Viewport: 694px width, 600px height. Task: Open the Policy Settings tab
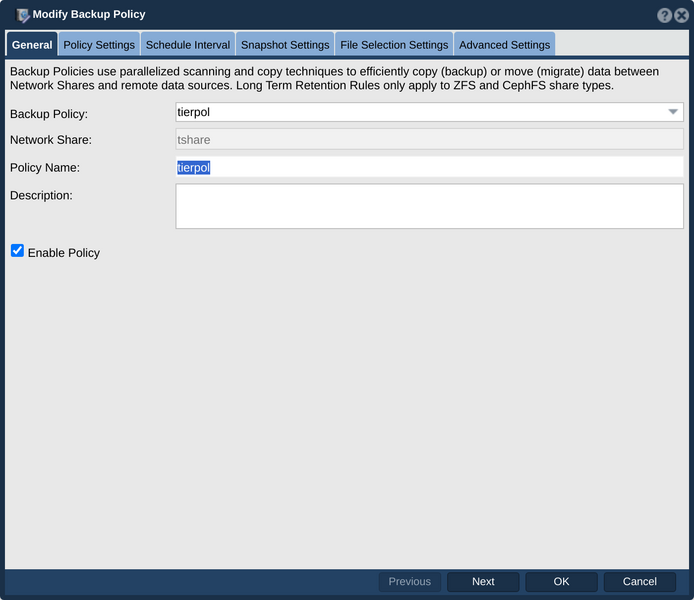(x=99, y=45)
